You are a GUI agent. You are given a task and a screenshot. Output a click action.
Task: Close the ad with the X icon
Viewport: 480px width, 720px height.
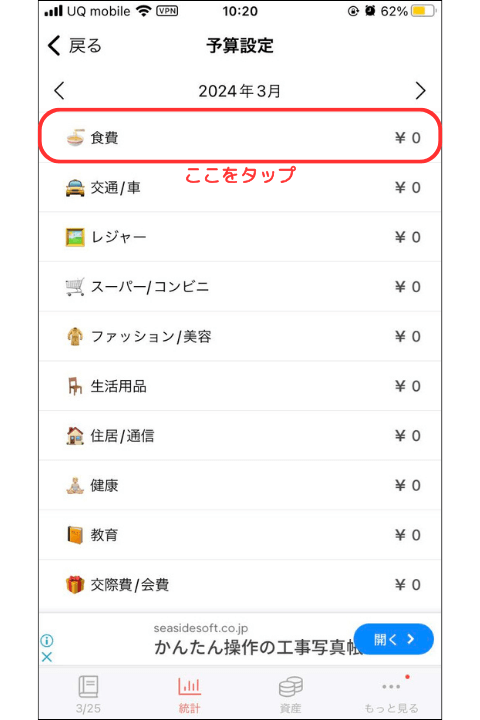[47, 657]
